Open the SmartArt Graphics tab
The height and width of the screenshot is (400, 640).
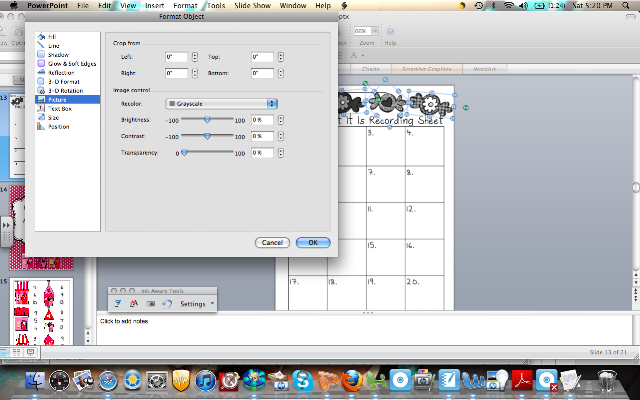(x=427, y=69)
